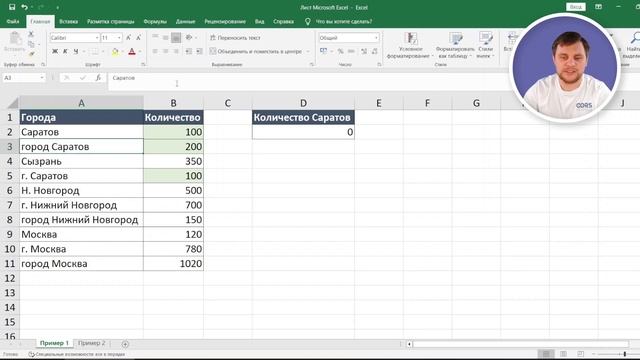Switch to the Формулы ribbon tab

[x=155, y=21]
